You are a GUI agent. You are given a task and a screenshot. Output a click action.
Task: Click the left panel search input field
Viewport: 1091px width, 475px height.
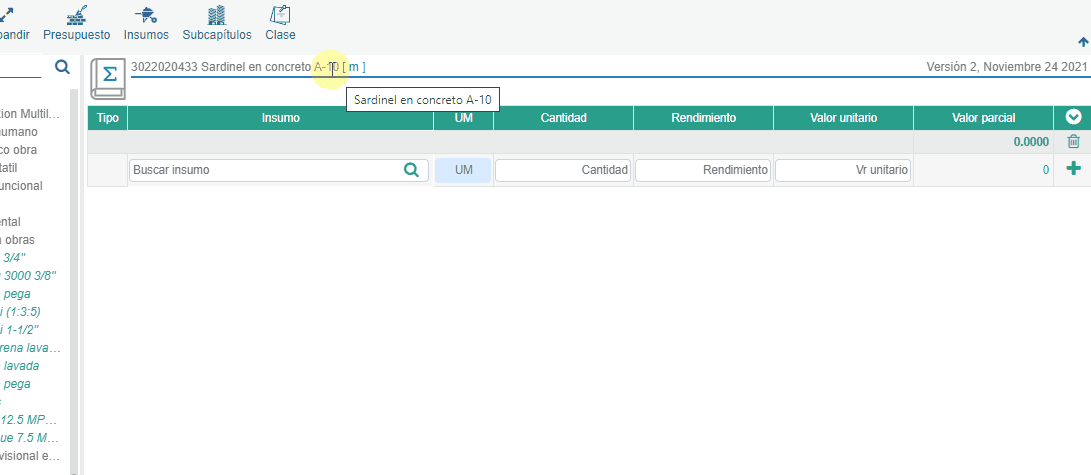(21, 67)
